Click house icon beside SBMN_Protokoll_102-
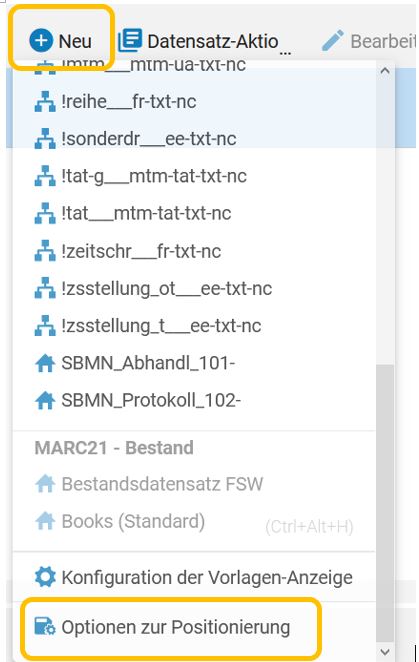Viewport: 419px width, 662px height. click(x=45, y=400)
